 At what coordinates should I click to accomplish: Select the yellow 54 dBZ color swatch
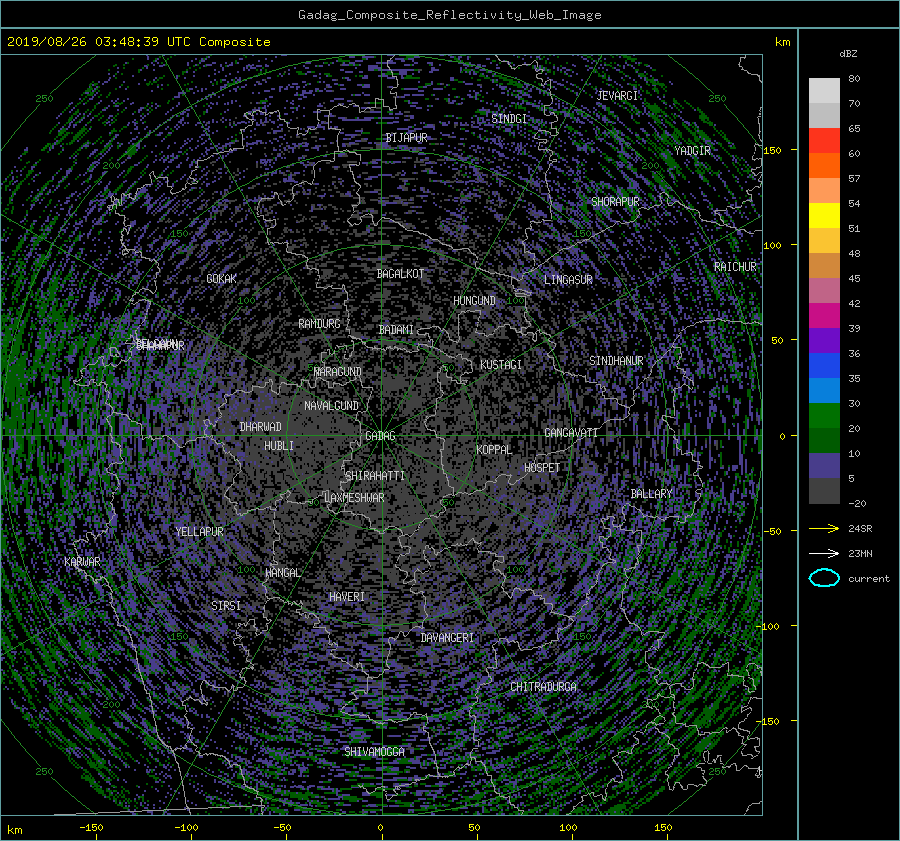[824, 215]
